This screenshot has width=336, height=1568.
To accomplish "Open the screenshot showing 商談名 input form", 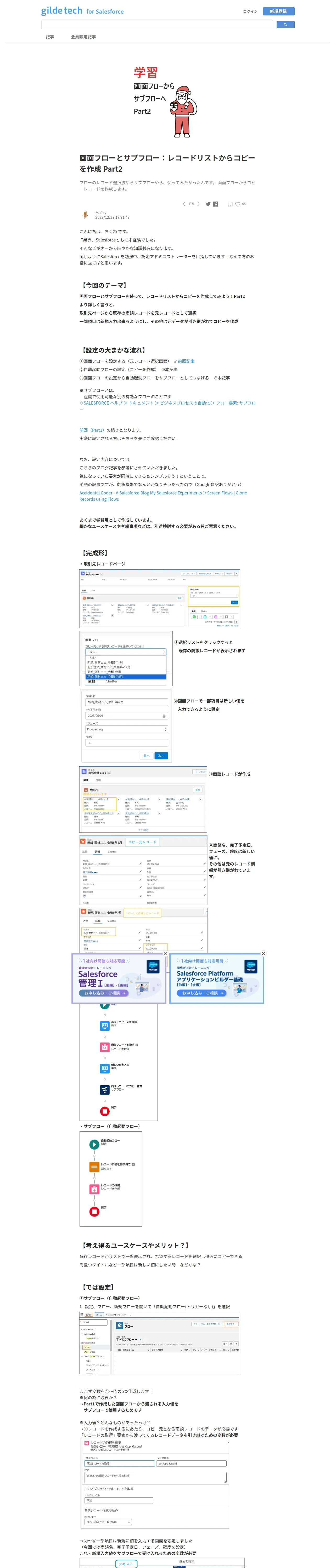I will (x=126, y=726).
